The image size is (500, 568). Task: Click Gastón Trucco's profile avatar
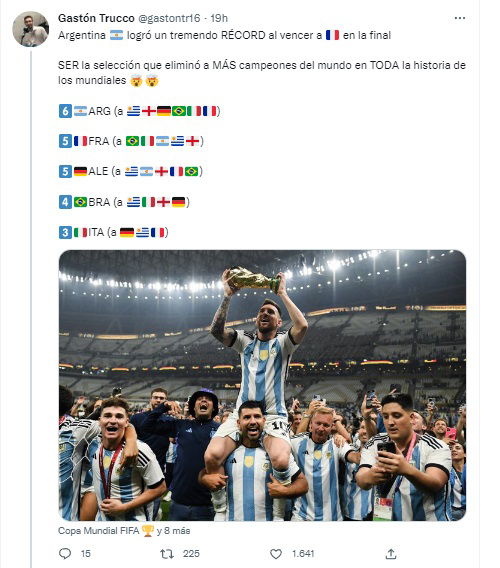point(30,29)
